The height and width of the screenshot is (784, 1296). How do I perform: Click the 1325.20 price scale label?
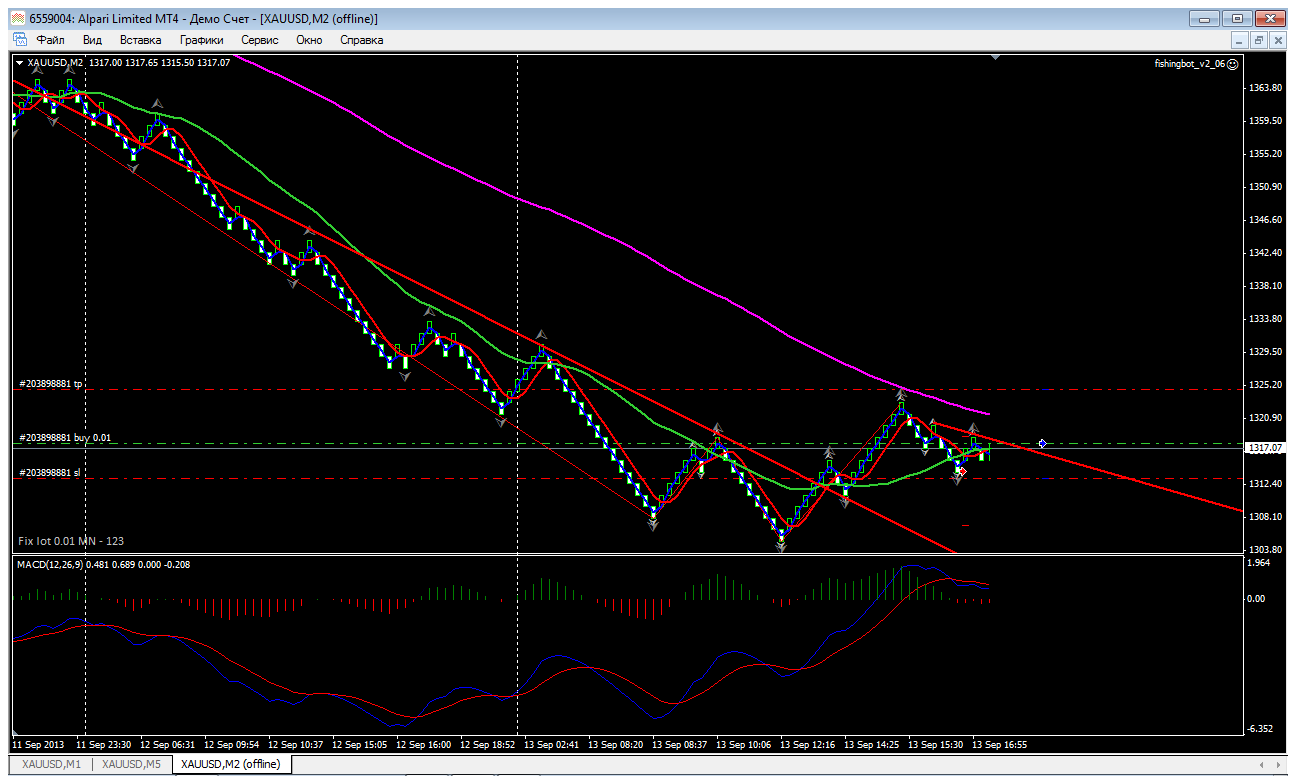pyautogui.click(x=1265, y=385)
